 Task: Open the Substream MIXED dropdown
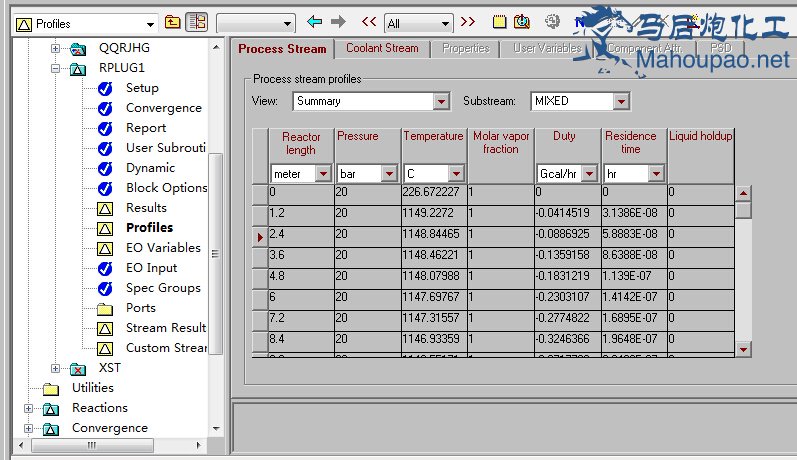[621, 102]
